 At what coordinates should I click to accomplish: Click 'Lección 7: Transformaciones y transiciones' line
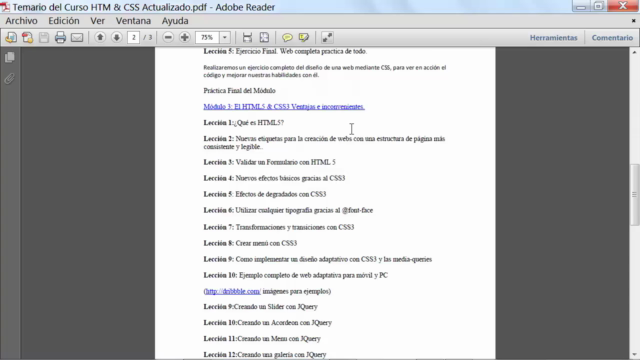click(x=279, y=227)
